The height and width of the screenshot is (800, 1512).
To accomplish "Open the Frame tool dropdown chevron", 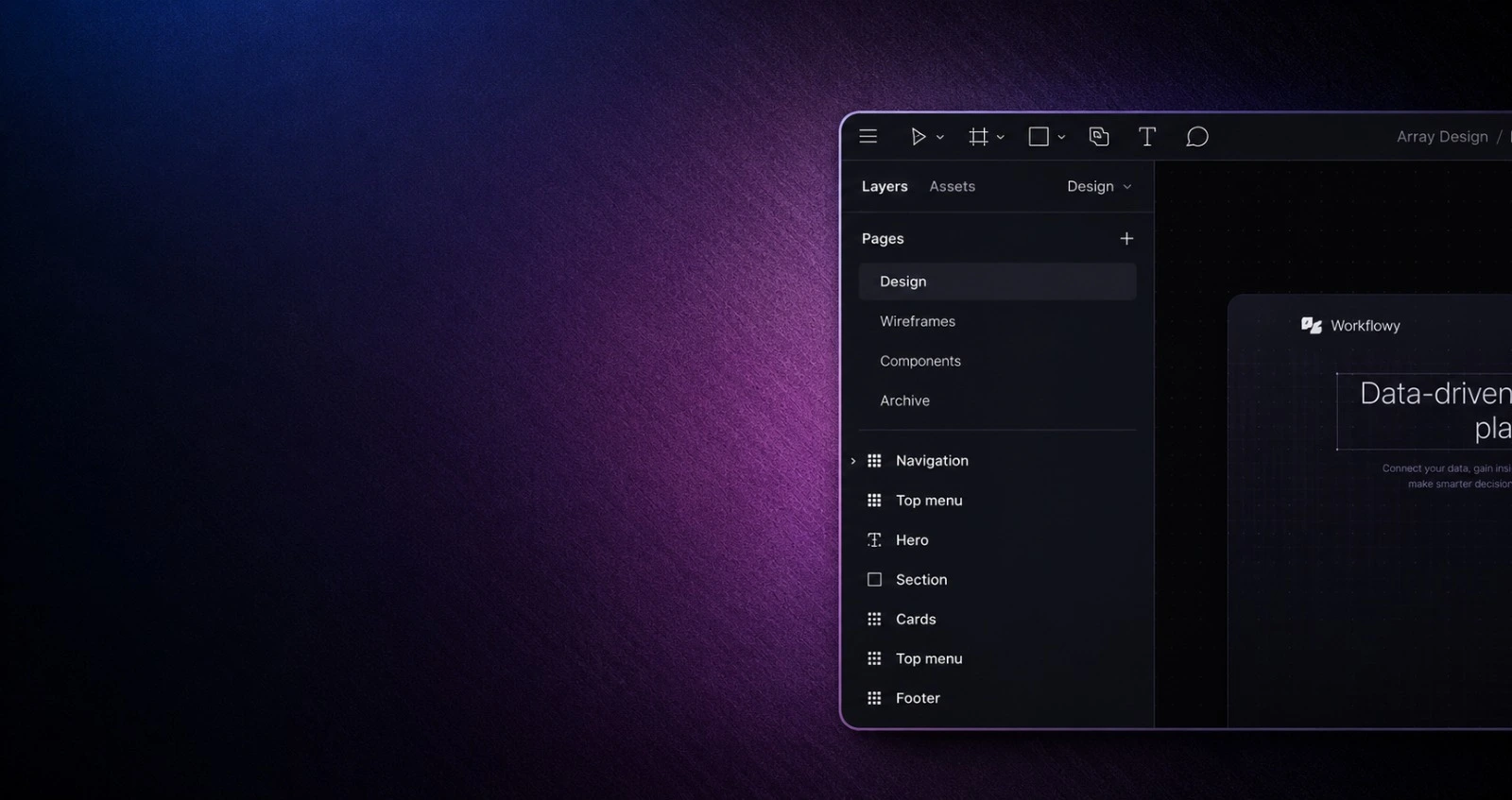I will pyautogui.click(x=1001, y=138).
